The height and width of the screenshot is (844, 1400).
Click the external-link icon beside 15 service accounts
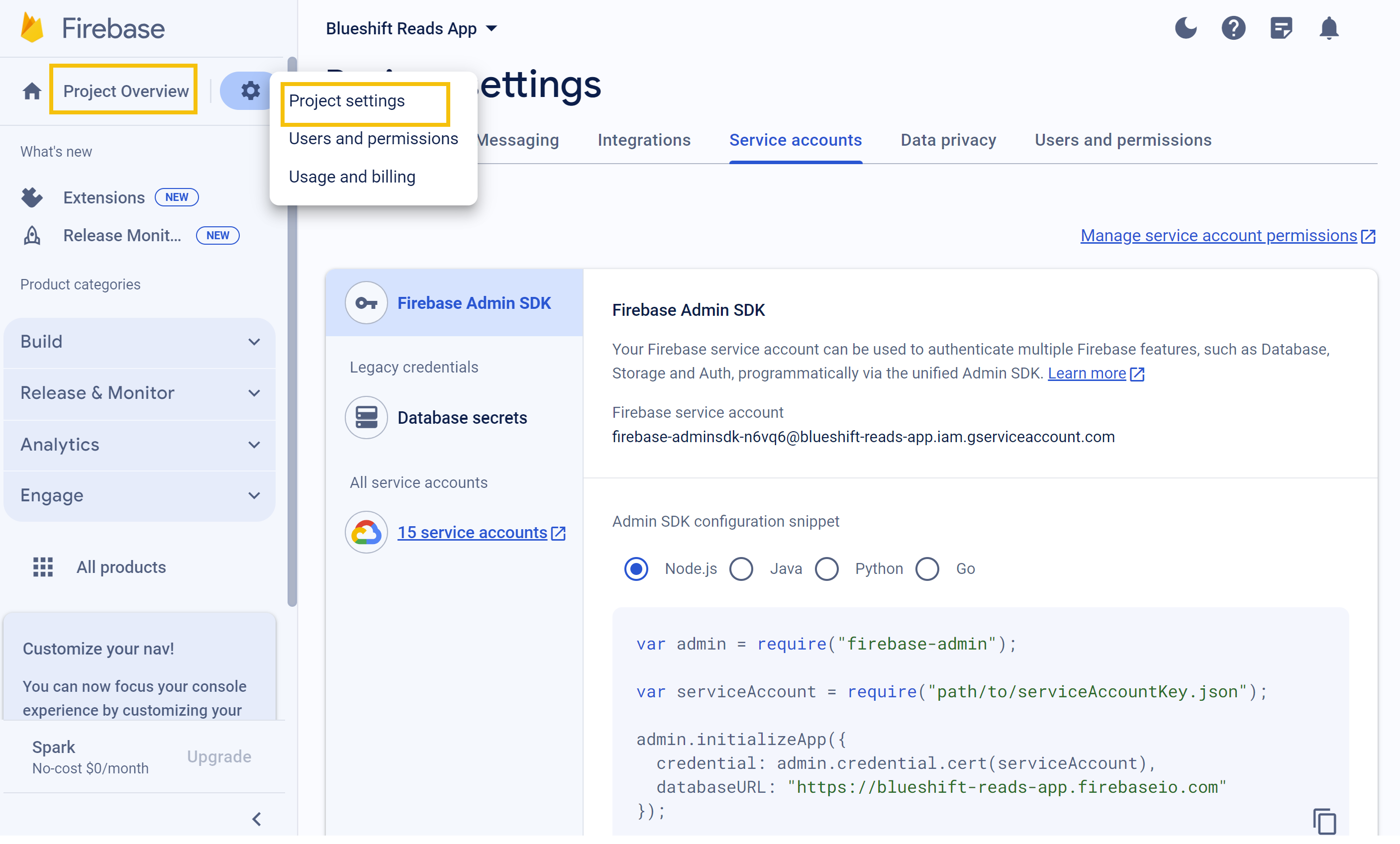[x=558, y=533]
